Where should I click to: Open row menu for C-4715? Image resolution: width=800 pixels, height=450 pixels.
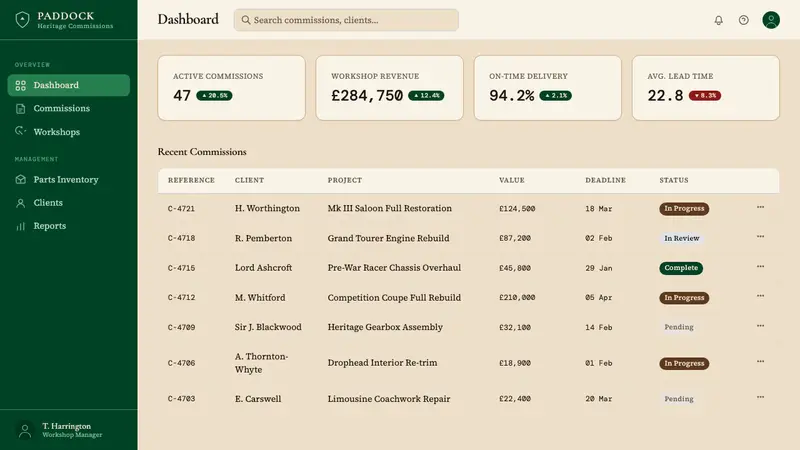click(x=760, y=266)
